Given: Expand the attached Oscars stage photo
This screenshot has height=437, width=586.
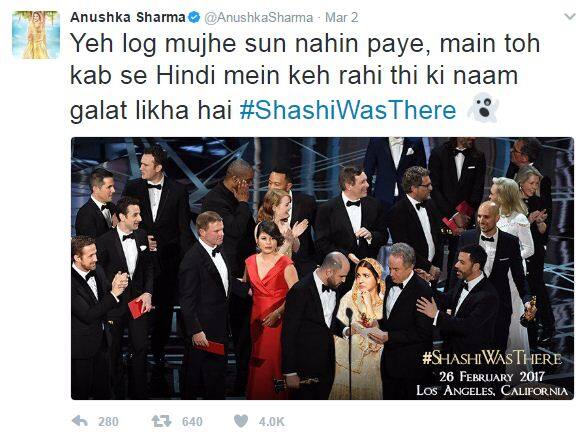Looking at the screenshot, I should point(322,268).
